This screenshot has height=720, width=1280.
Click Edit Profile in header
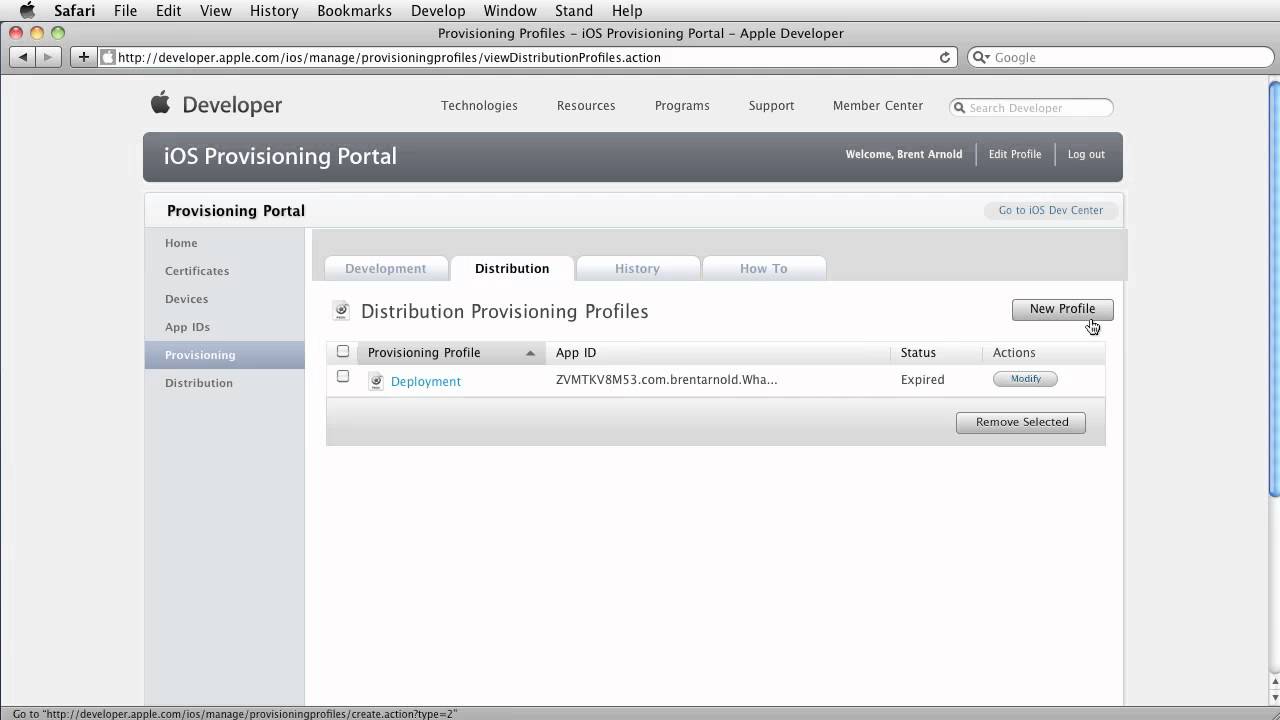(1015, 154)
